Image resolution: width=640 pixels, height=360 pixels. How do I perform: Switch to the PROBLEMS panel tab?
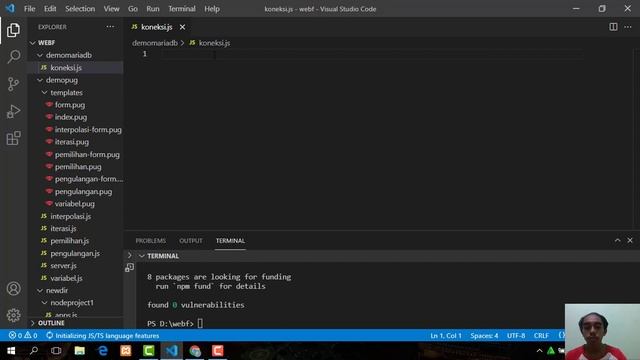pyautogui.click(x=151, y=241)
